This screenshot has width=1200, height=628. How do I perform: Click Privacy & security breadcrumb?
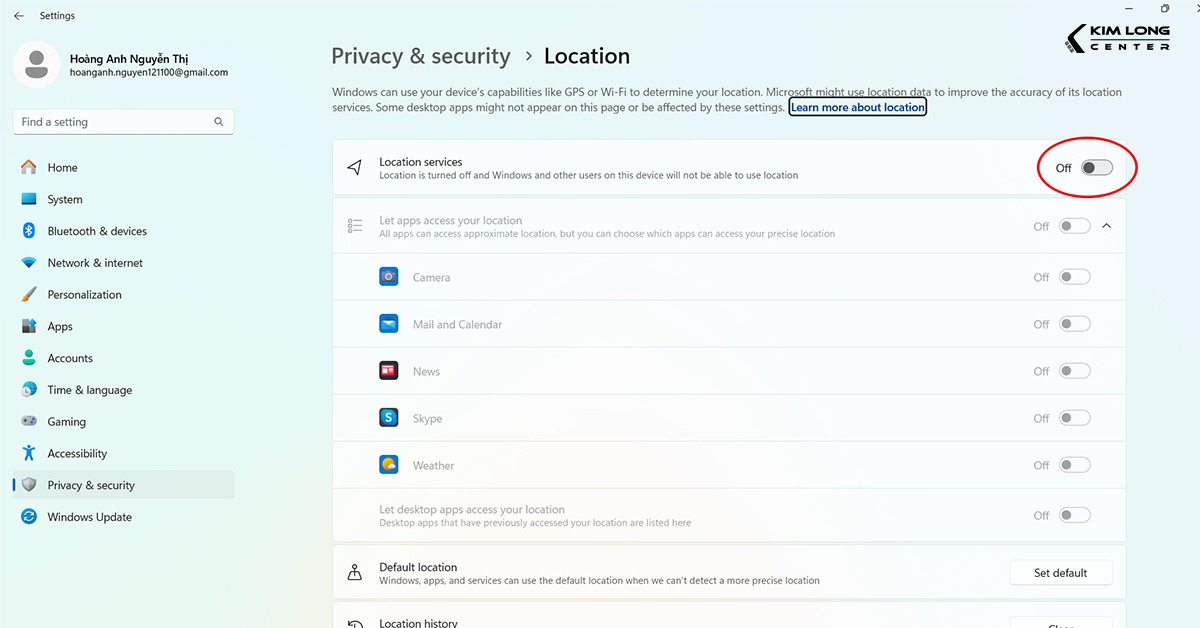421,56
